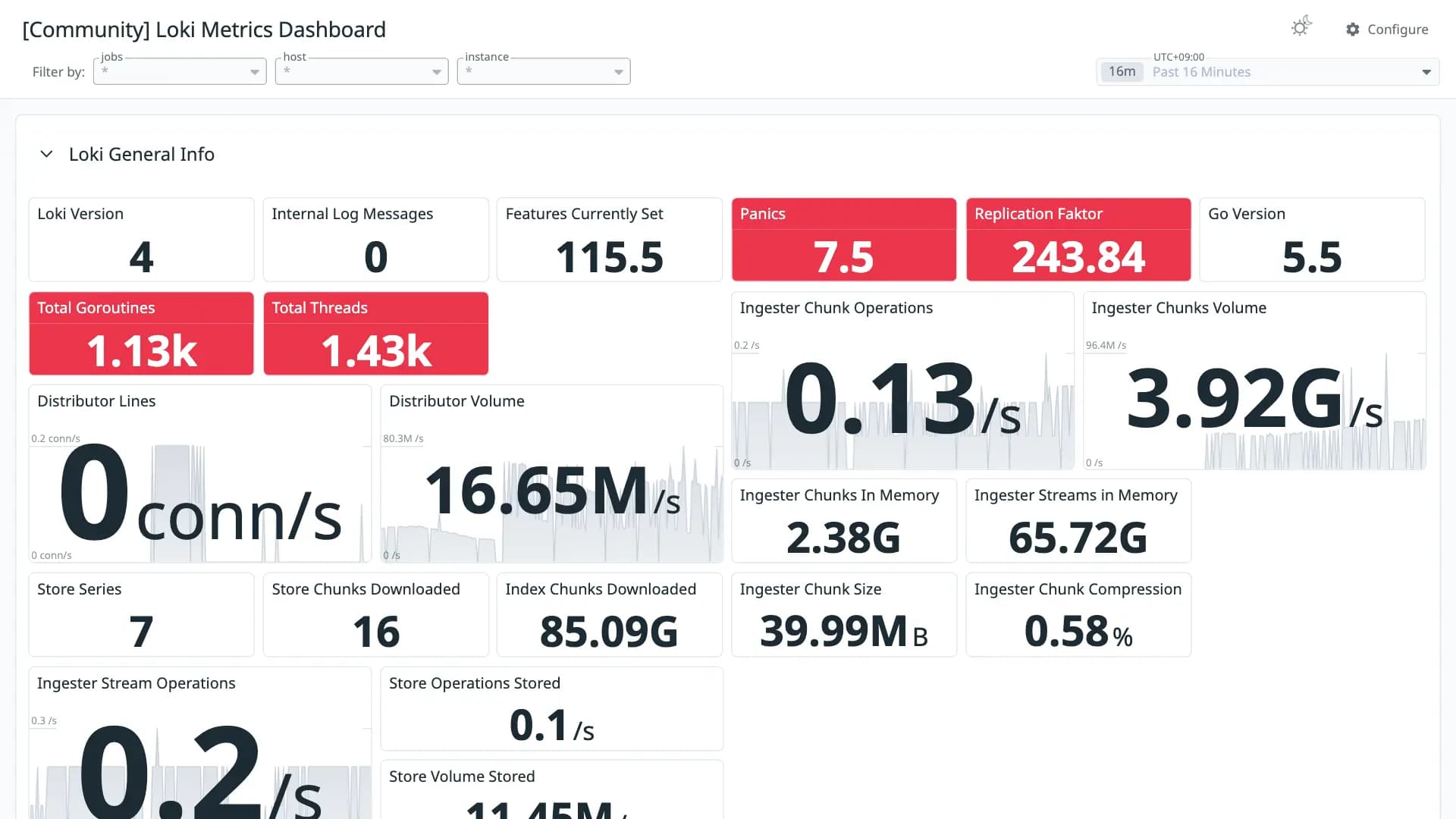Screen dimensions: 1456x819
Task: Open the host filter dropdown
Action: pyautogui.click(x=362, y=71)
